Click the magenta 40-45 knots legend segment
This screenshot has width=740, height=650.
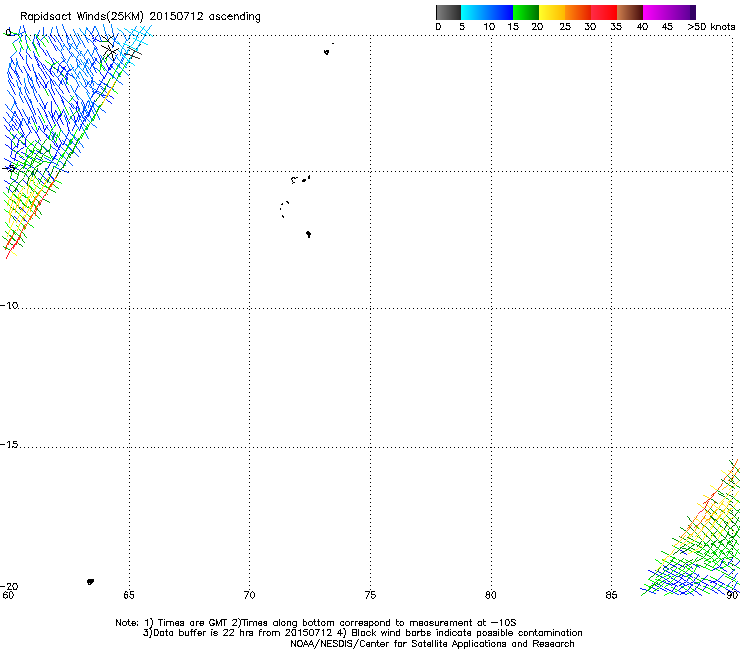[x=656, y=12]
